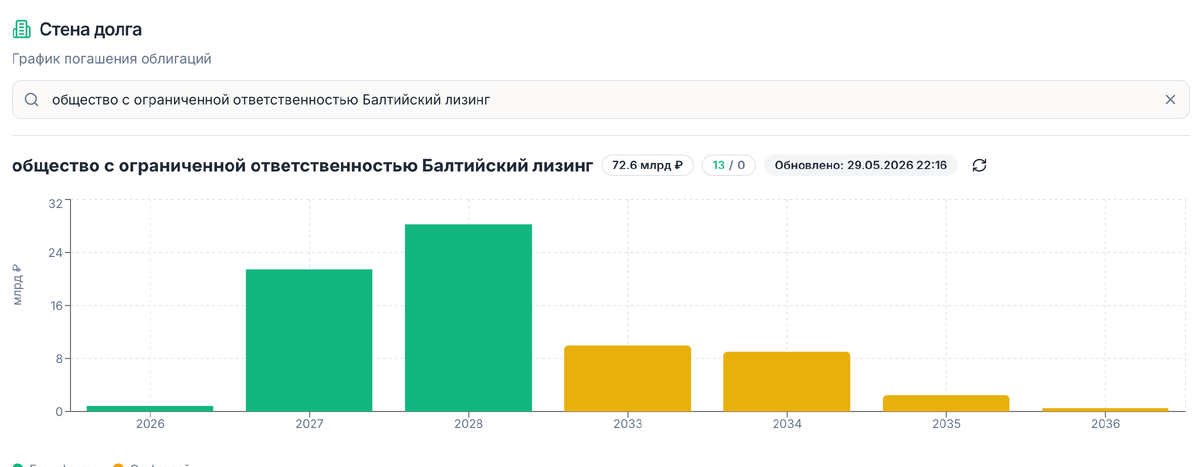Click the 16 y-axis value
The height and width of the screenshot is (467, 1200).
(55, 306)
